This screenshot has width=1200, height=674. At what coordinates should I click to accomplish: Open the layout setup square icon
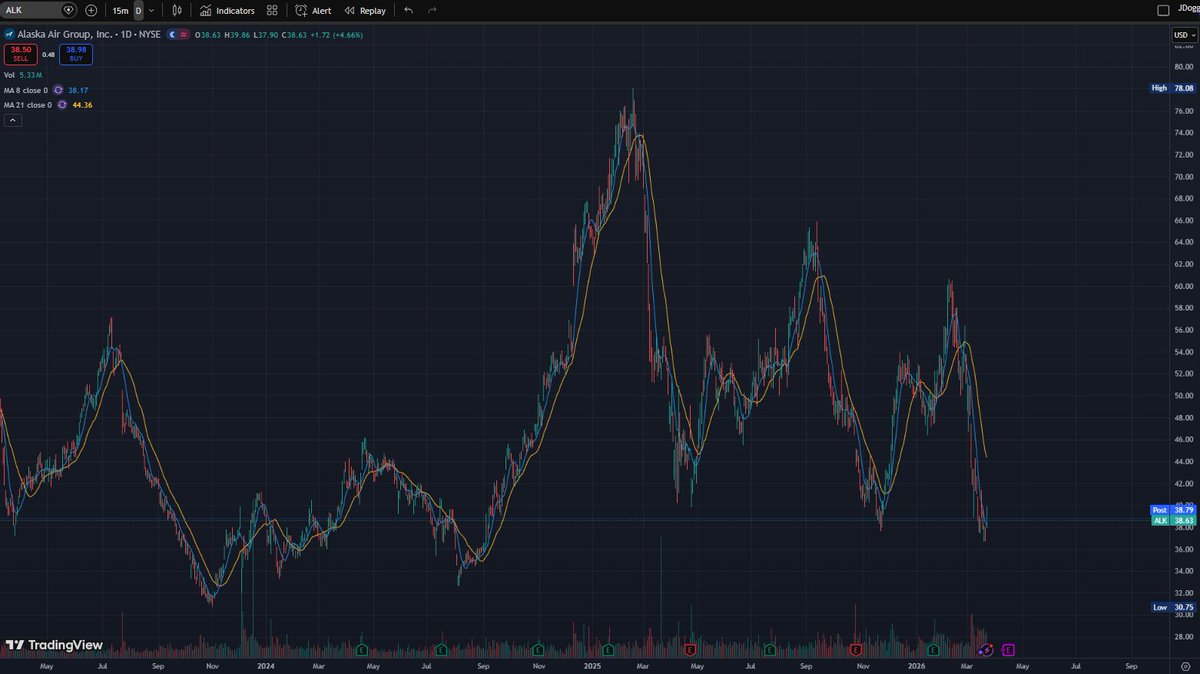point(1162,10)
